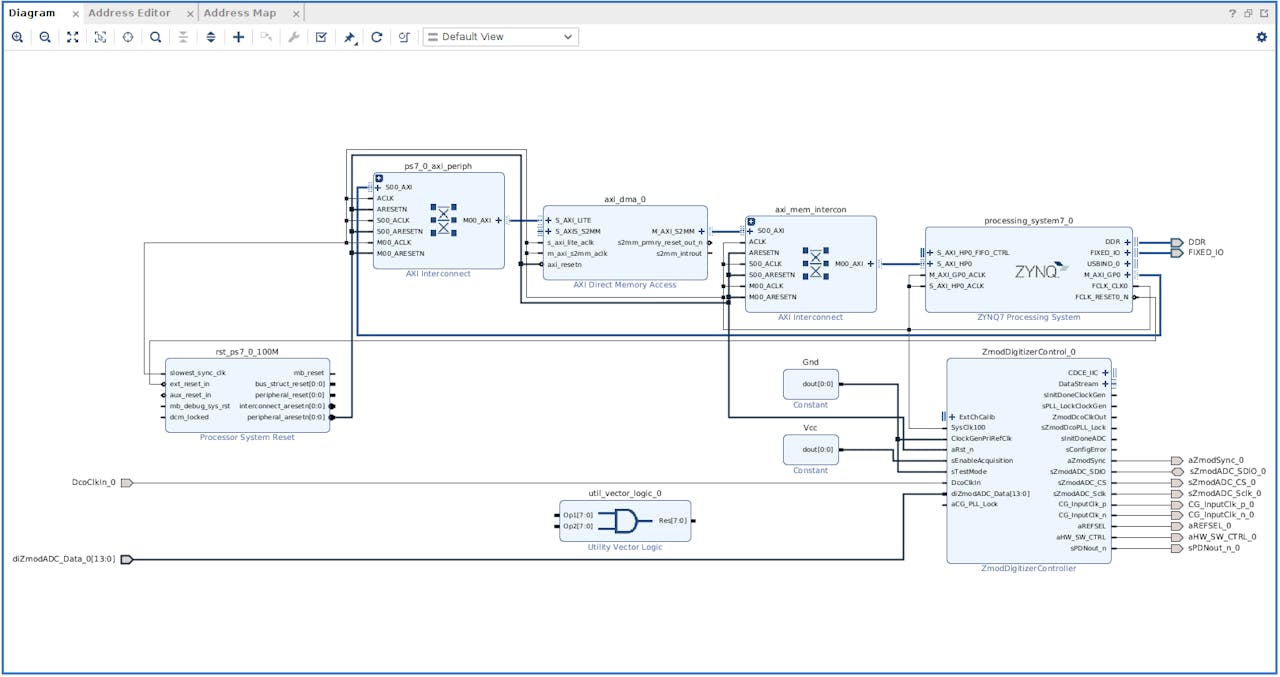Image resolution: width=1280 pixels, height=677 pixels.
Task: Expand S_AXI_HP0 interface on the ZYNQ block
Action: tap(930, 264)
